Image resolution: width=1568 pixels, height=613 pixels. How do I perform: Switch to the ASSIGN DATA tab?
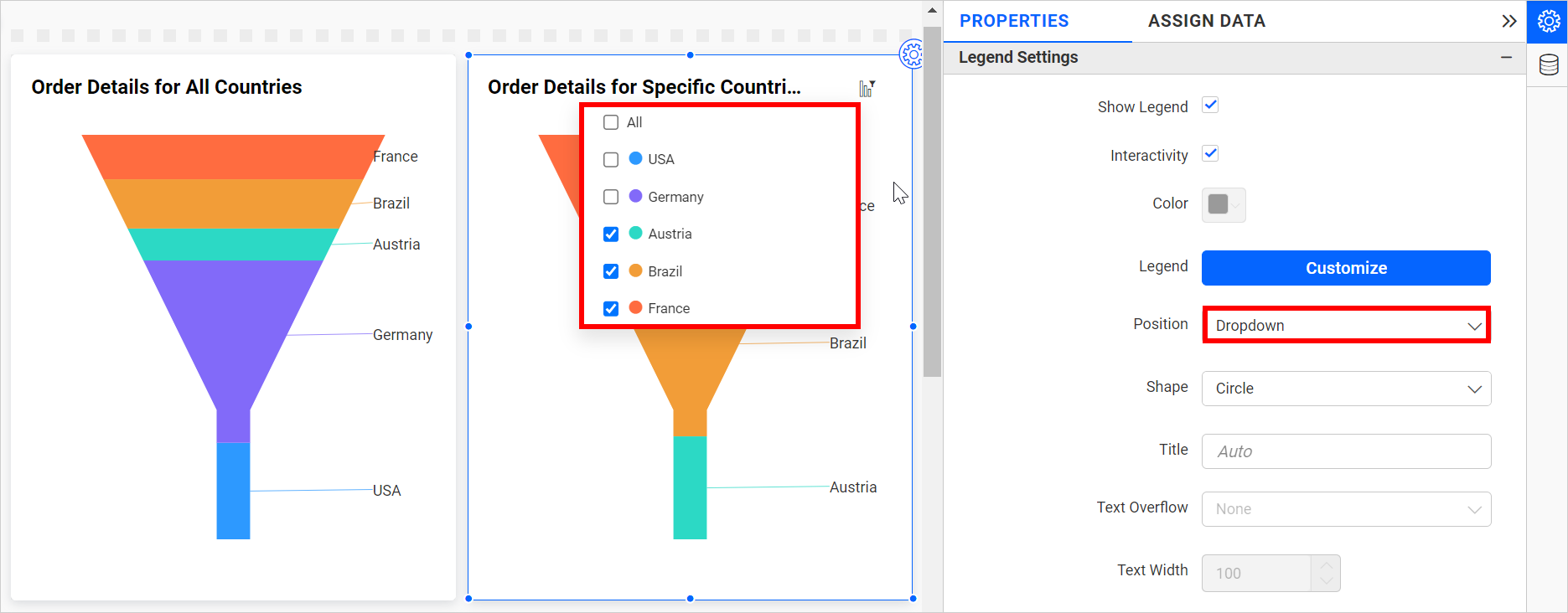(x=1206, y=21)
